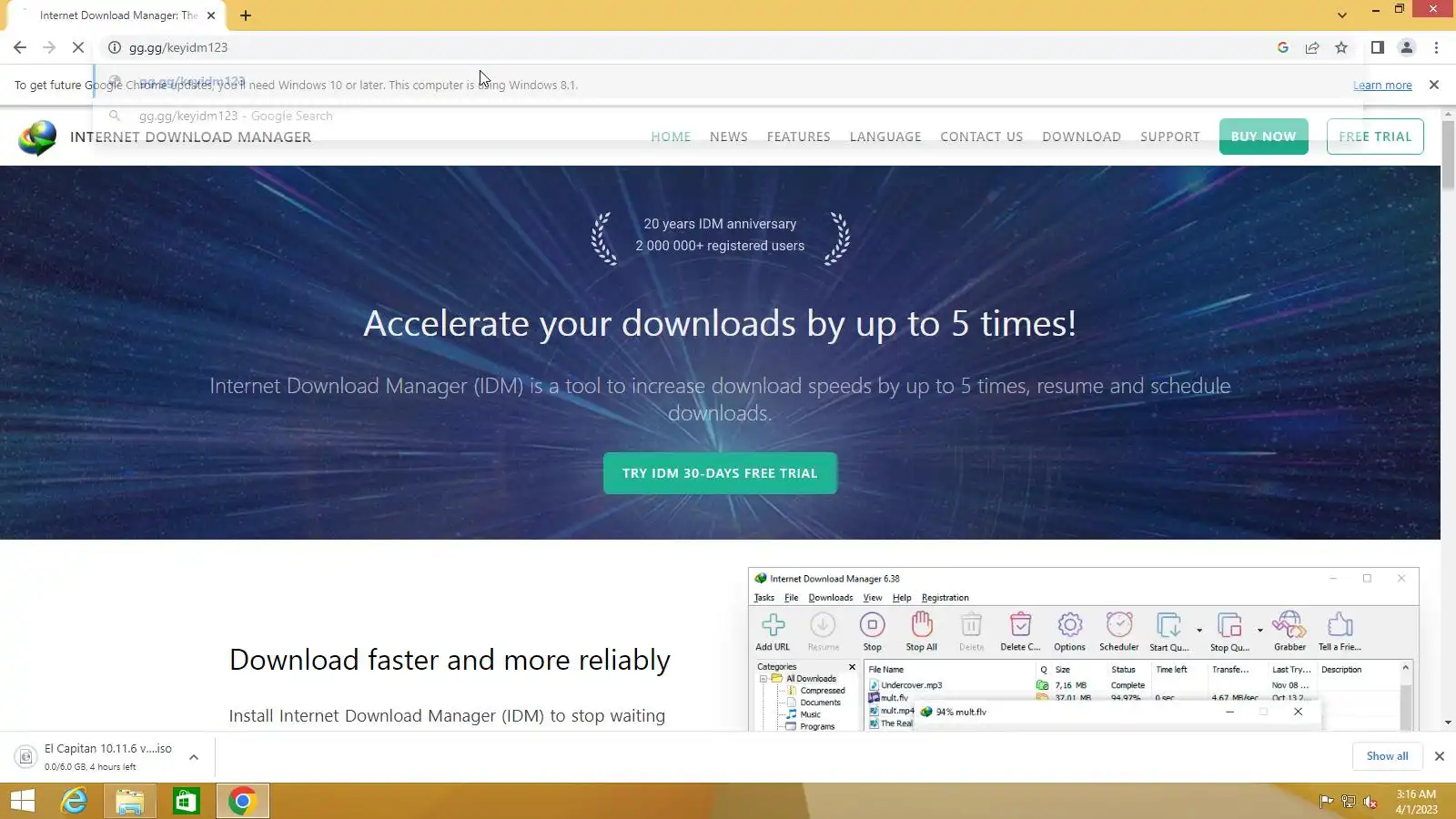Dismiss the Chrome updates notification bar
The width and height of the screenshot is (1456, 819).
[x=1434, y=85]
